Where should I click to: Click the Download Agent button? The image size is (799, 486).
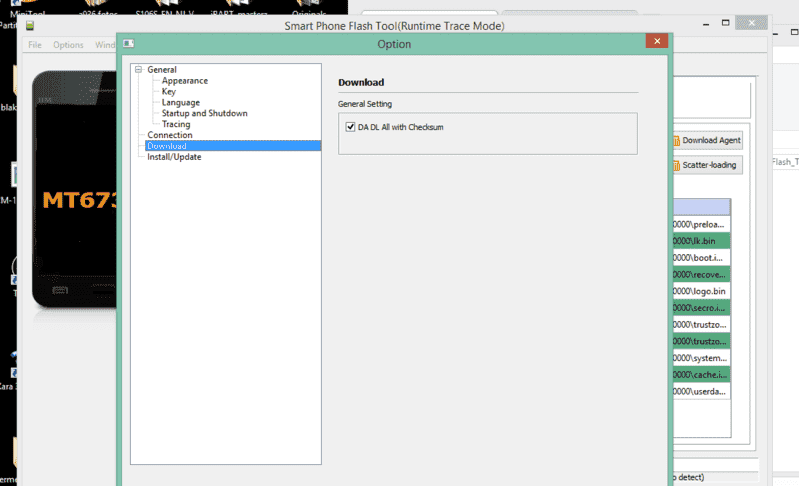[x=708, y=140]
